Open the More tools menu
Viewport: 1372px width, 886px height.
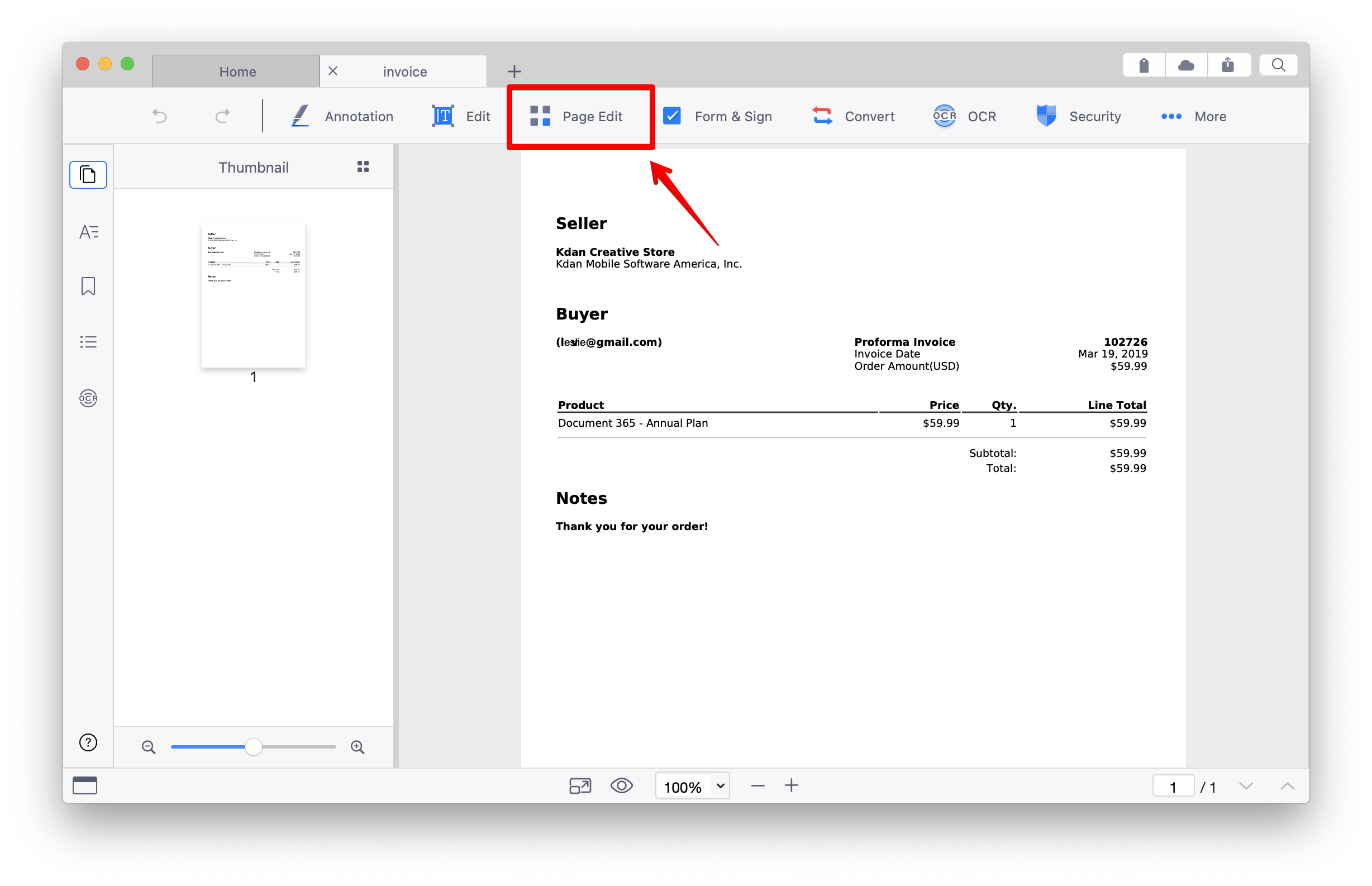click(x=1194, y=117)
